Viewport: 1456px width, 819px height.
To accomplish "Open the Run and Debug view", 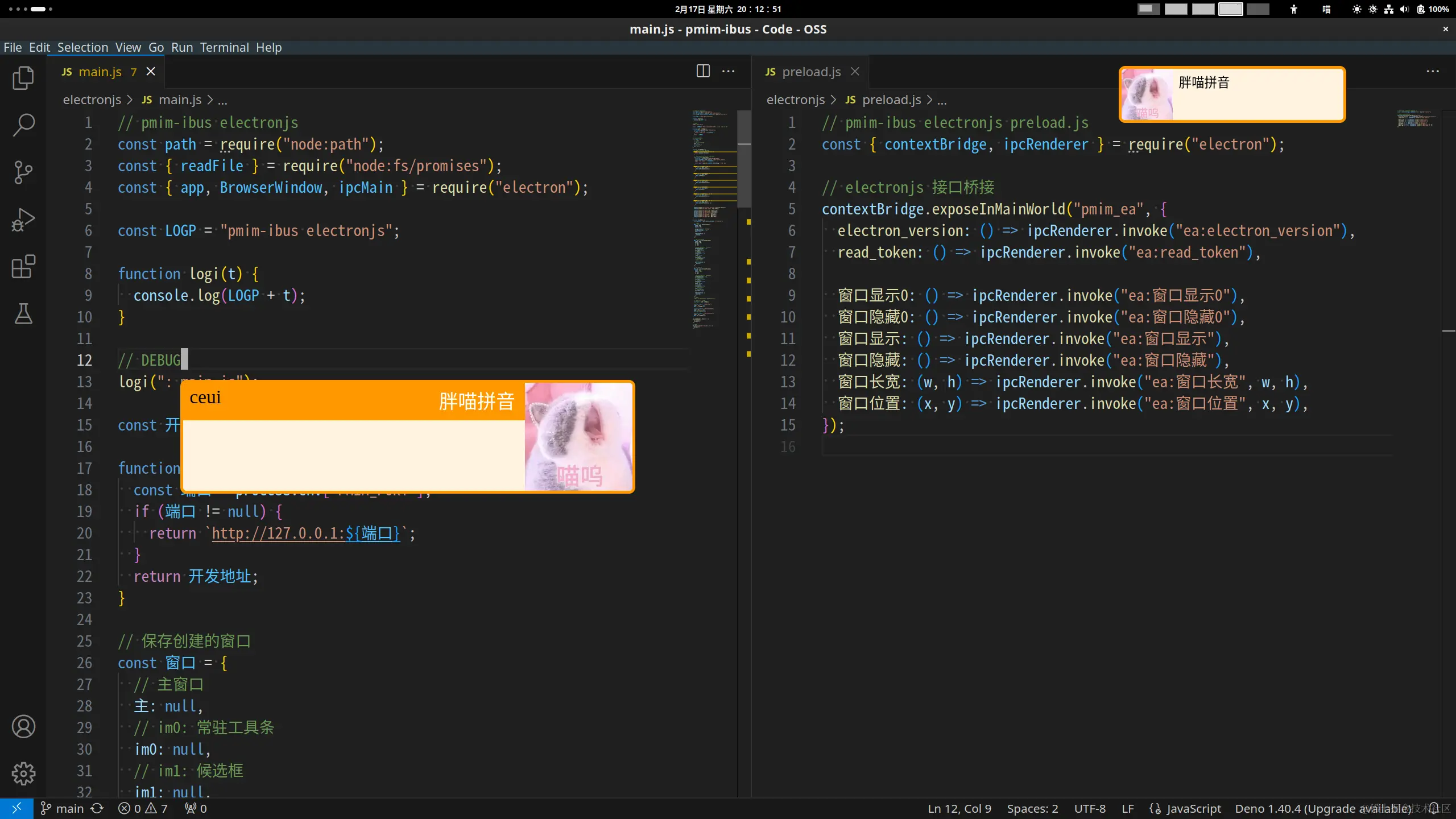I will 23,220.
